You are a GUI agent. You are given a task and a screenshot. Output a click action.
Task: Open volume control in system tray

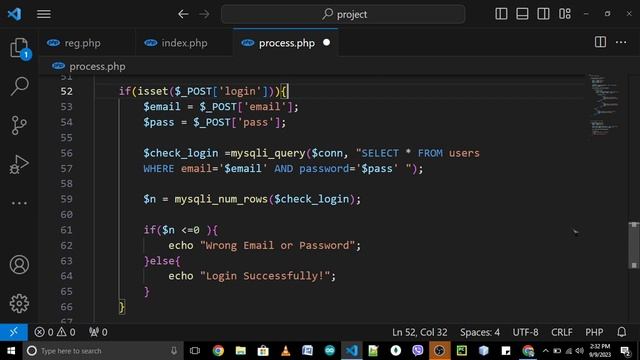580,351
